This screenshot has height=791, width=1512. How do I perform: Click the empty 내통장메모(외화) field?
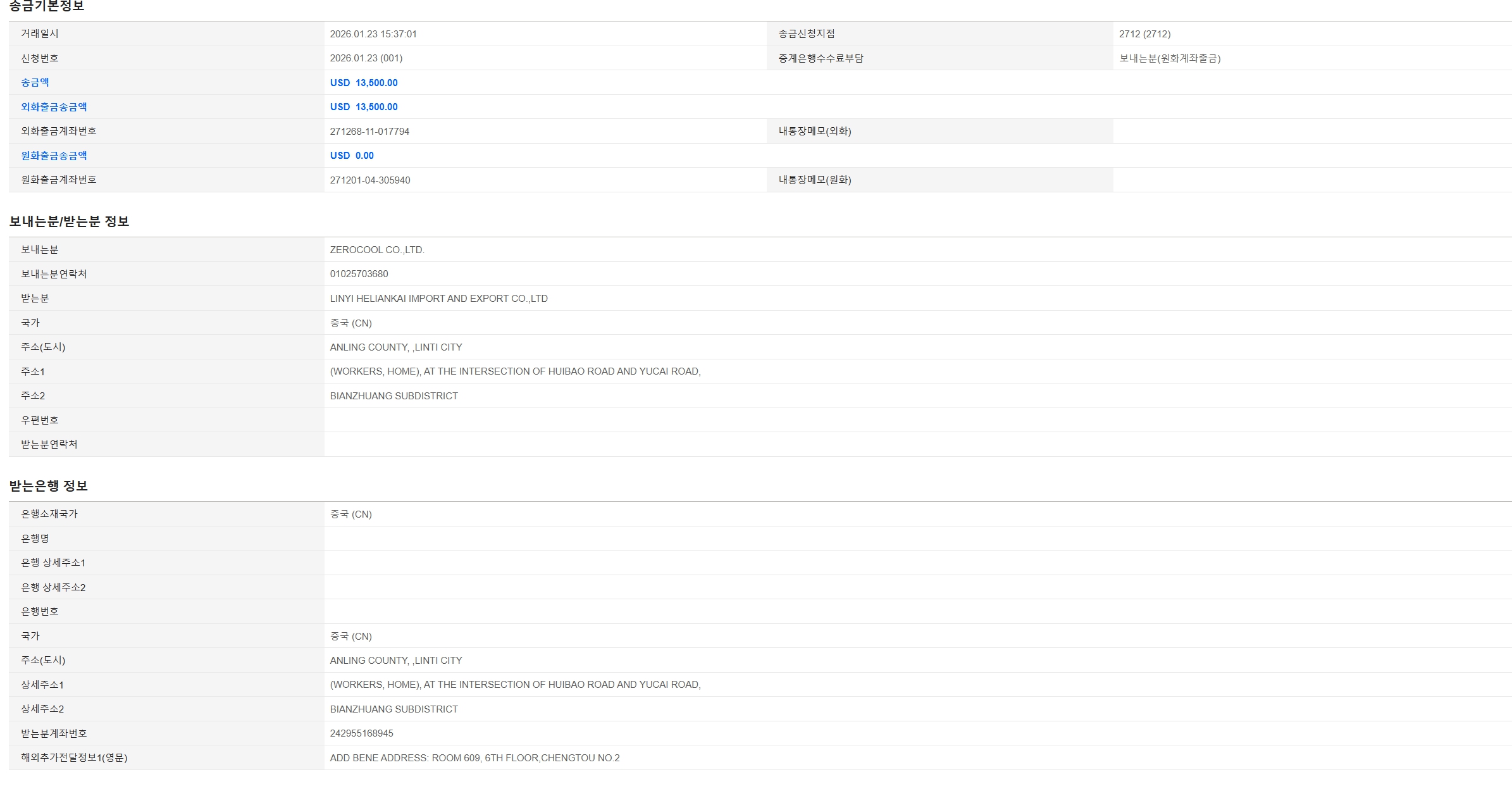coord(1311,132)
